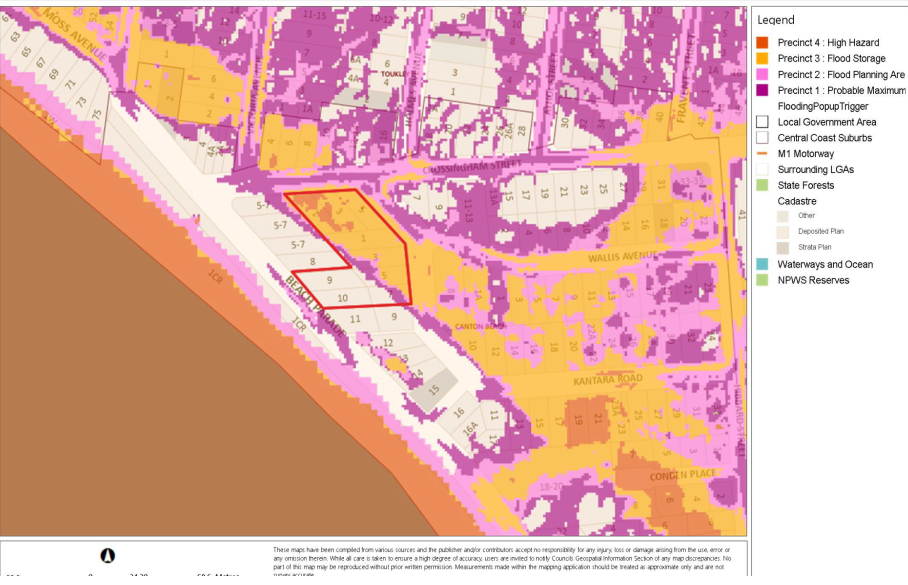
Task: Click lot 10 inside the red boundary
Action: point(342,298)
